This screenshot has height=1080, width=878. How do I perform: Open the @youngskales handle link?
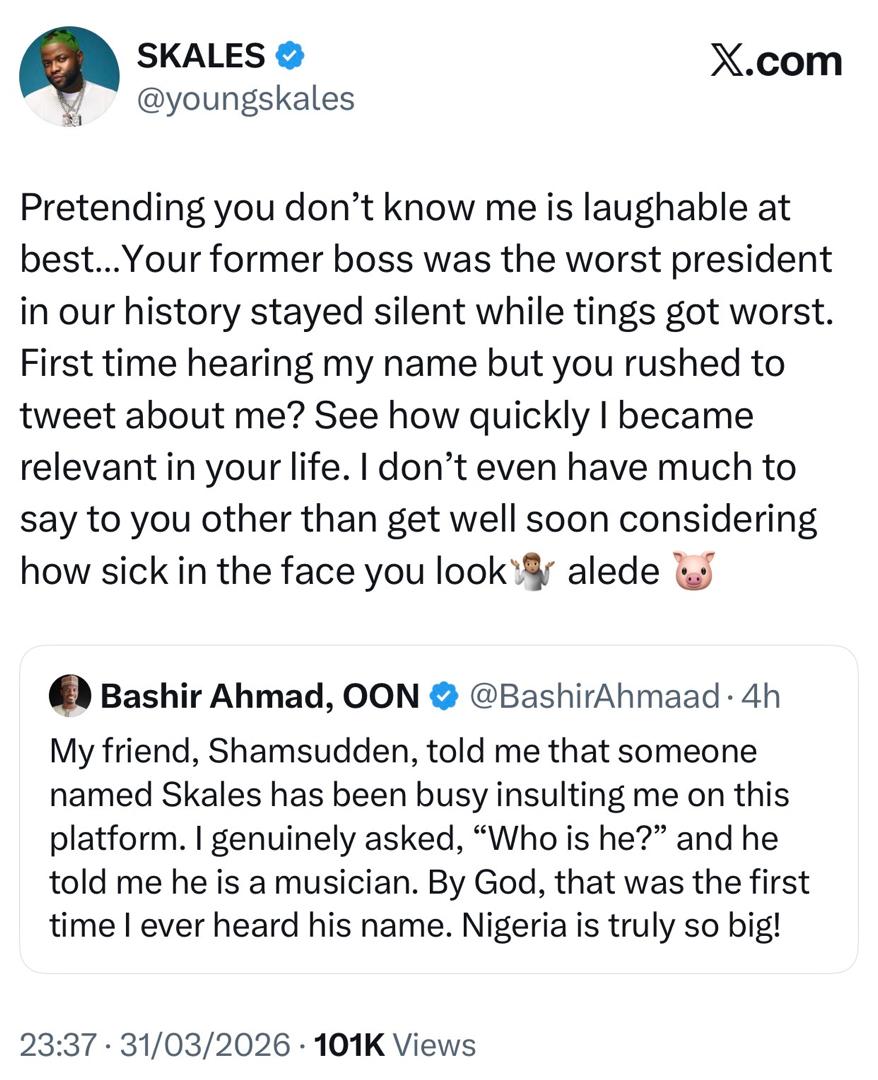tap(244, 99)
